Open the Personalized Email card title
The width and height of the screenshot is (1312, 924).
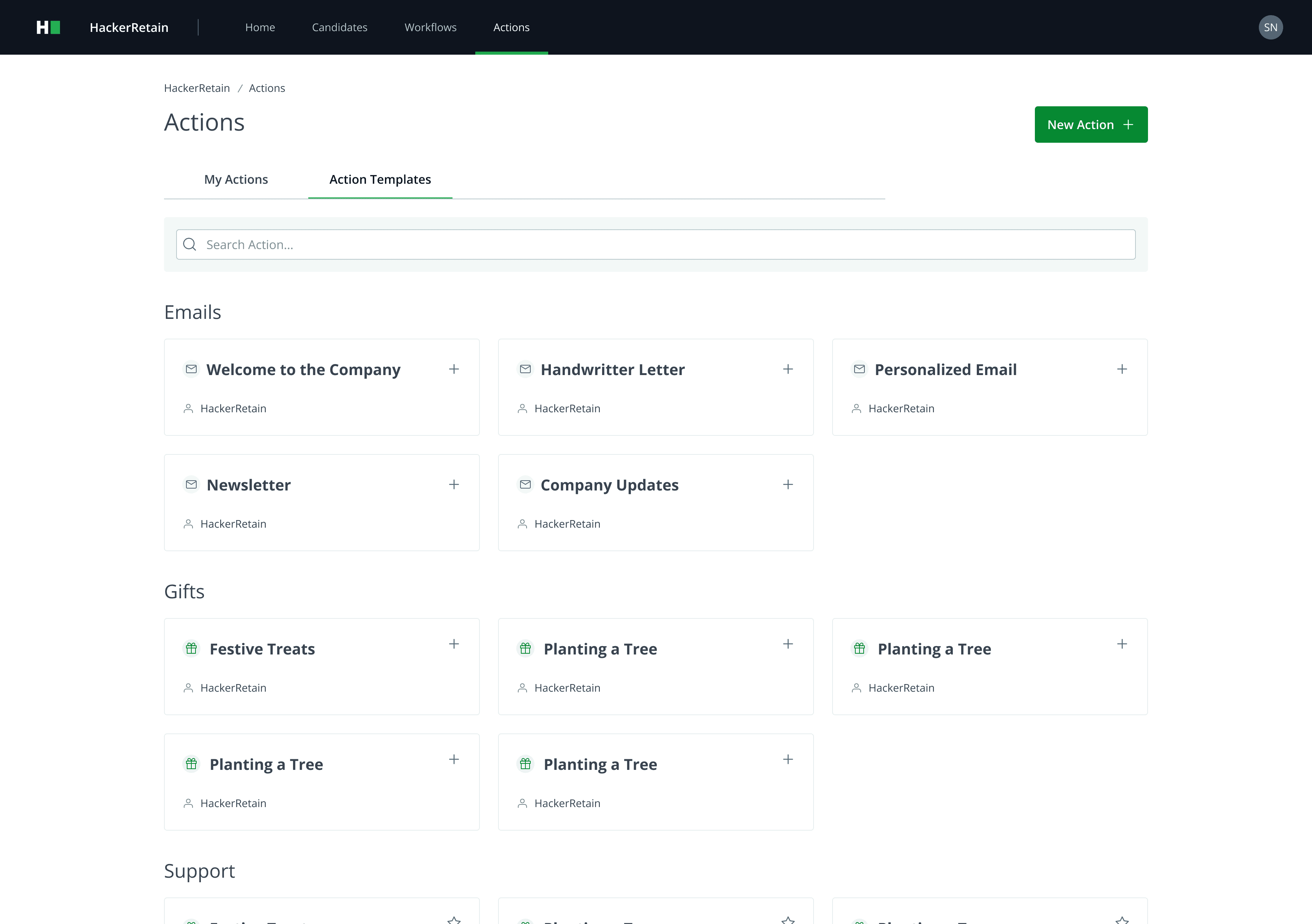946,370
